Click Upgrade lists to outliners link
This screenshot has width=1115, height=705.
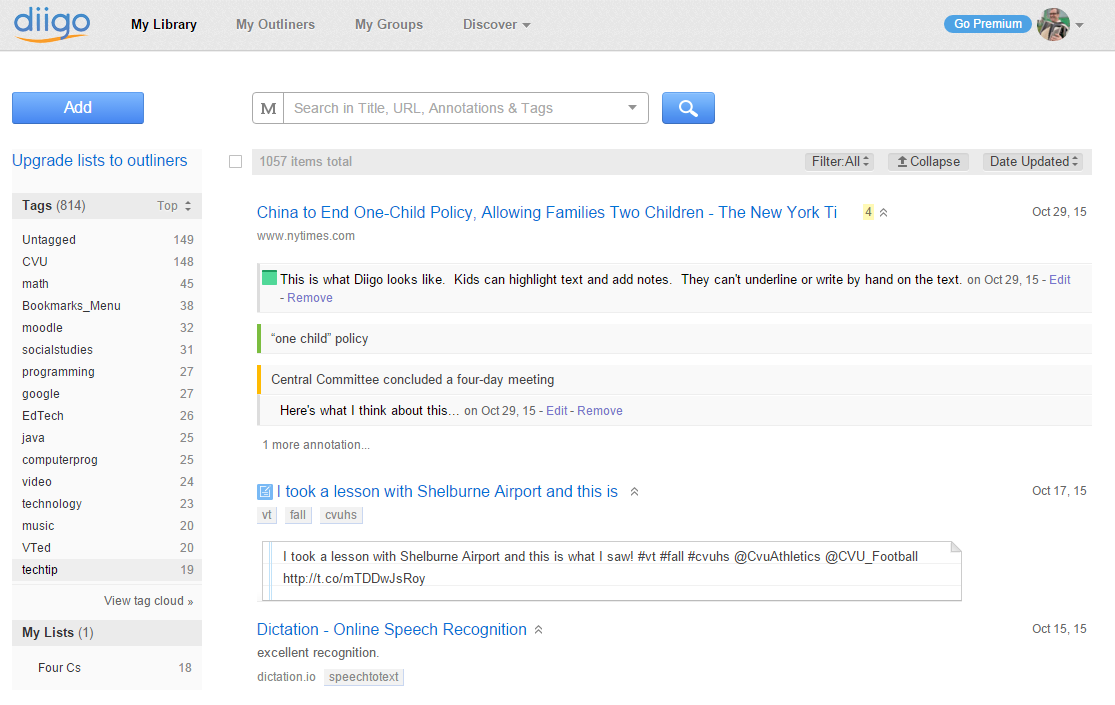pos(100,161)
